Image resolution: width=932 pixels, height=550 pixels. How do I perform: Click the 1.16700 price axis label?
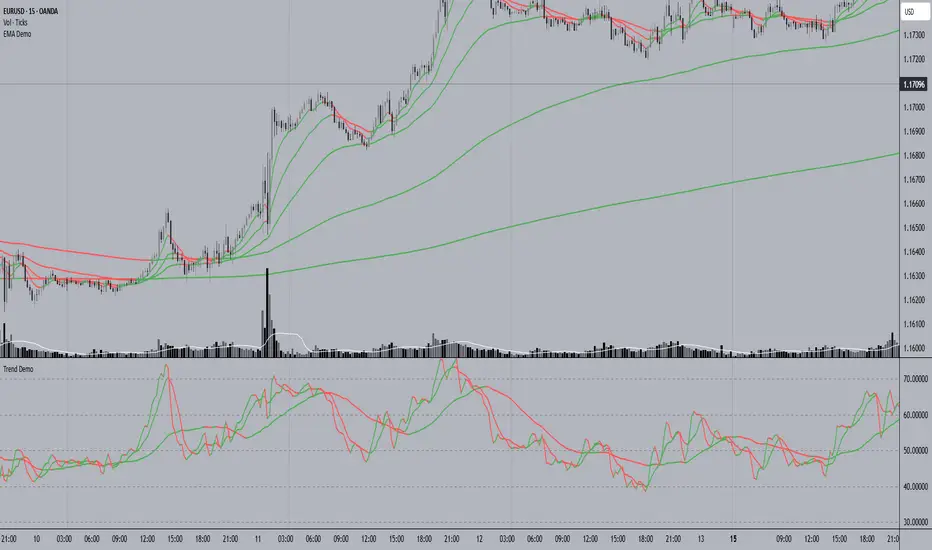coord(914,180)
